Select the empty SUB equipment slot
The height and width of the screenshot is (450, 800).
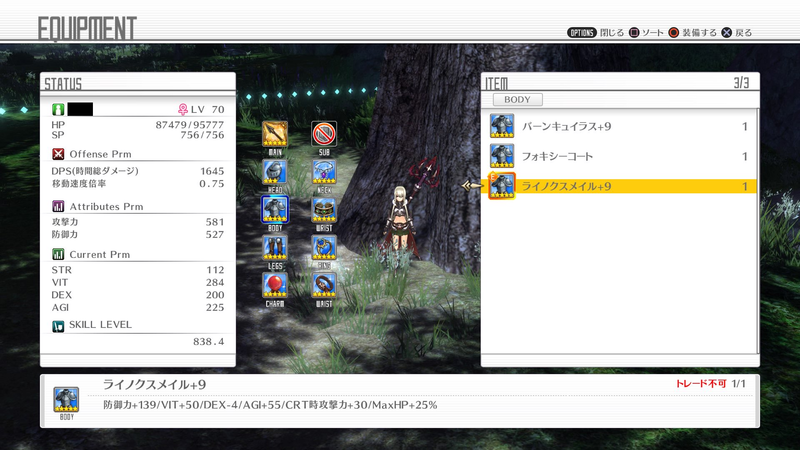324,134
